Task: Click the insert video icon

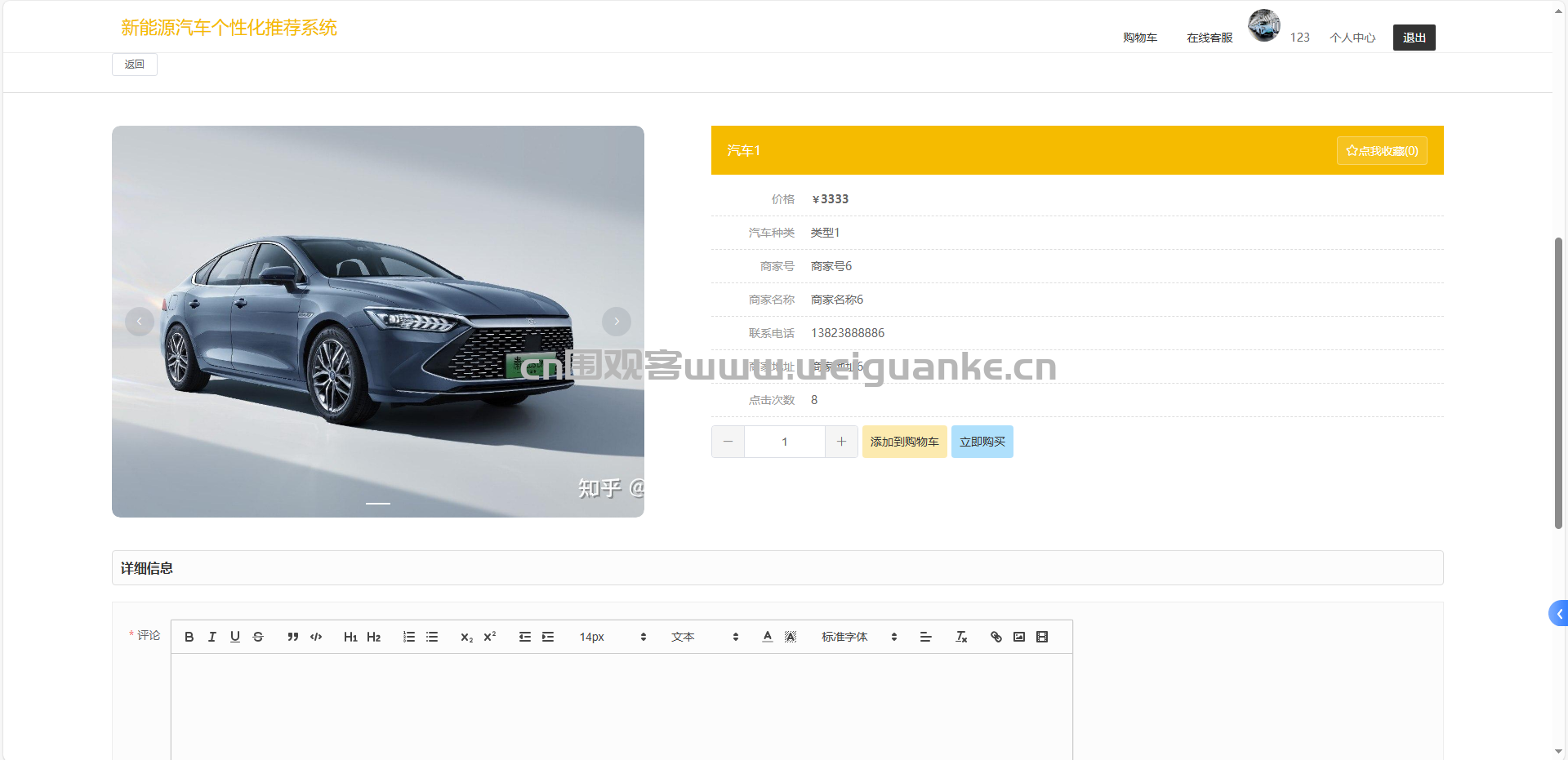Action: pyautogui.click(x=1042, y=637)
